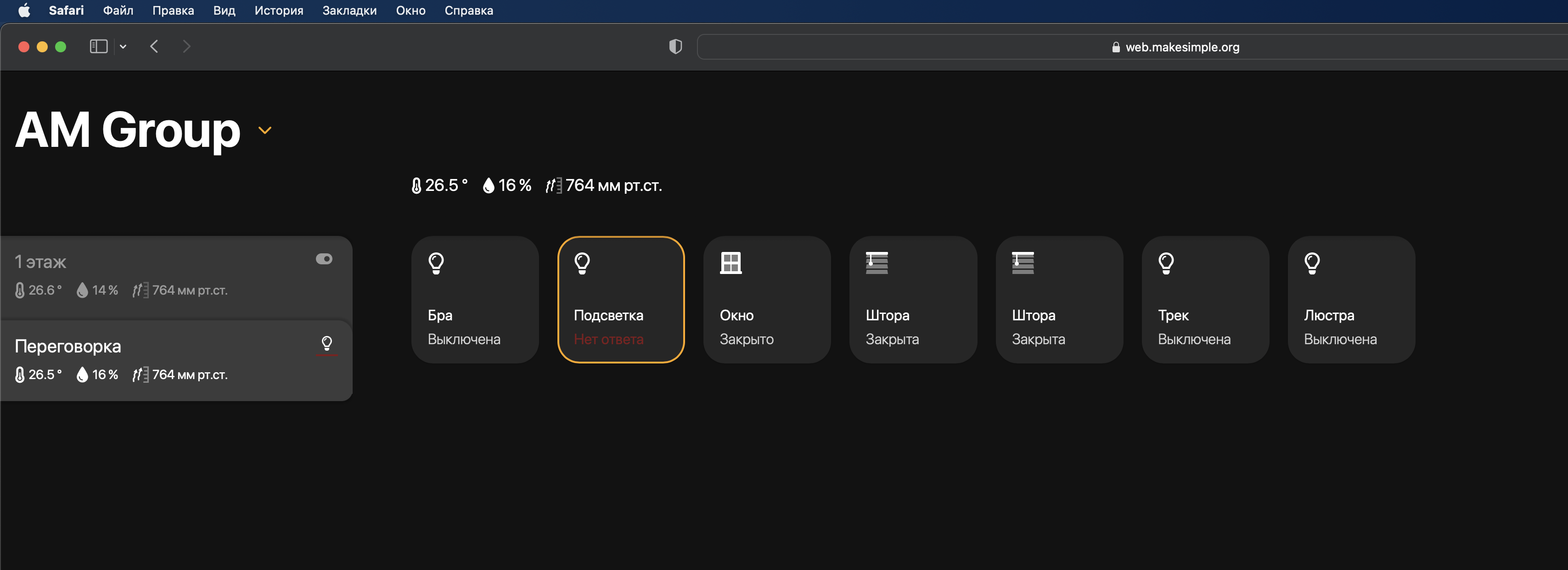Click the Подсветка light bulb icon
The width and height of the screenshot is (1568, 570).
click(582, 263)
